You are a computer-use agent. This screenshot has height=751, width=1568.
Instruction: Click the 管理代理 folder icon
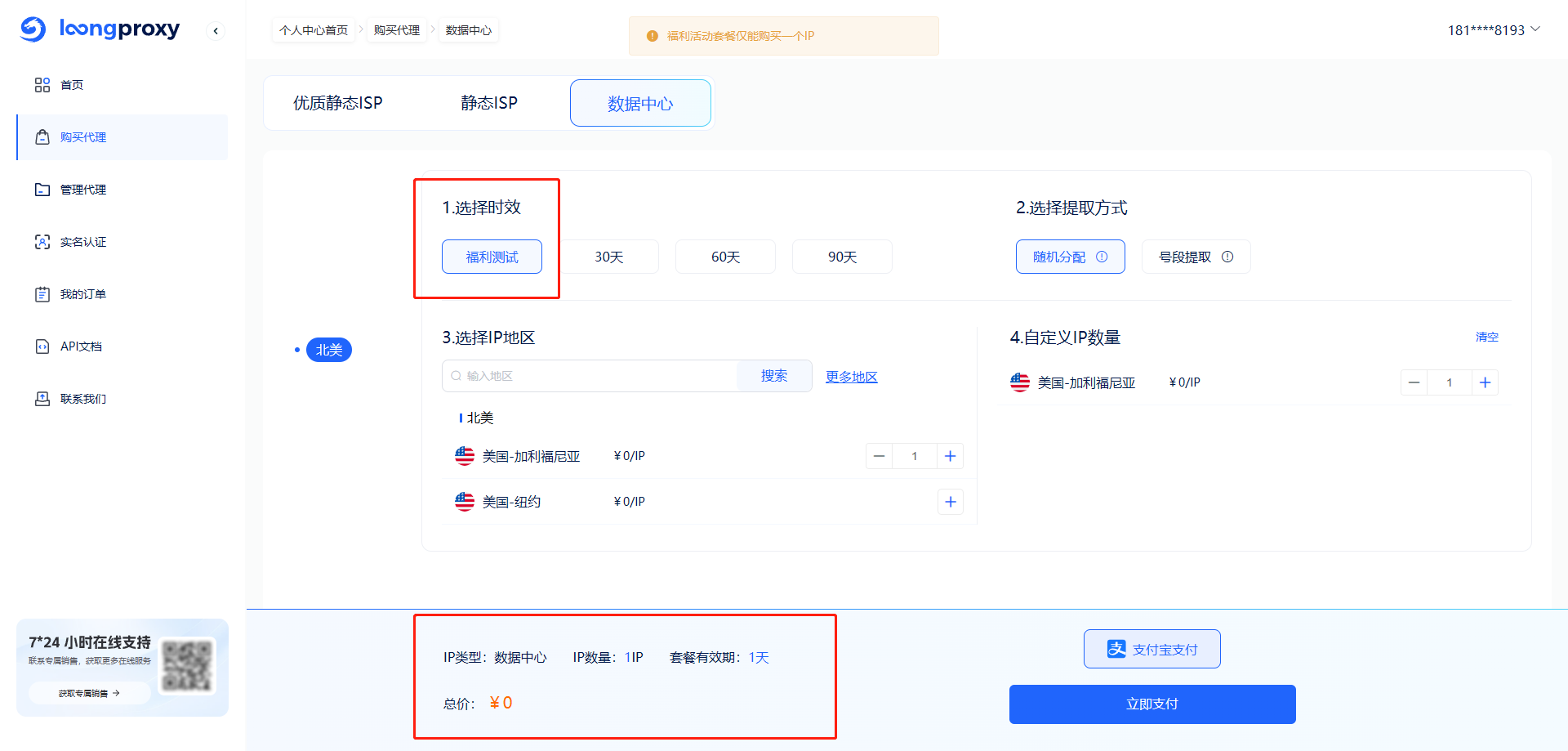pos(42,189)
